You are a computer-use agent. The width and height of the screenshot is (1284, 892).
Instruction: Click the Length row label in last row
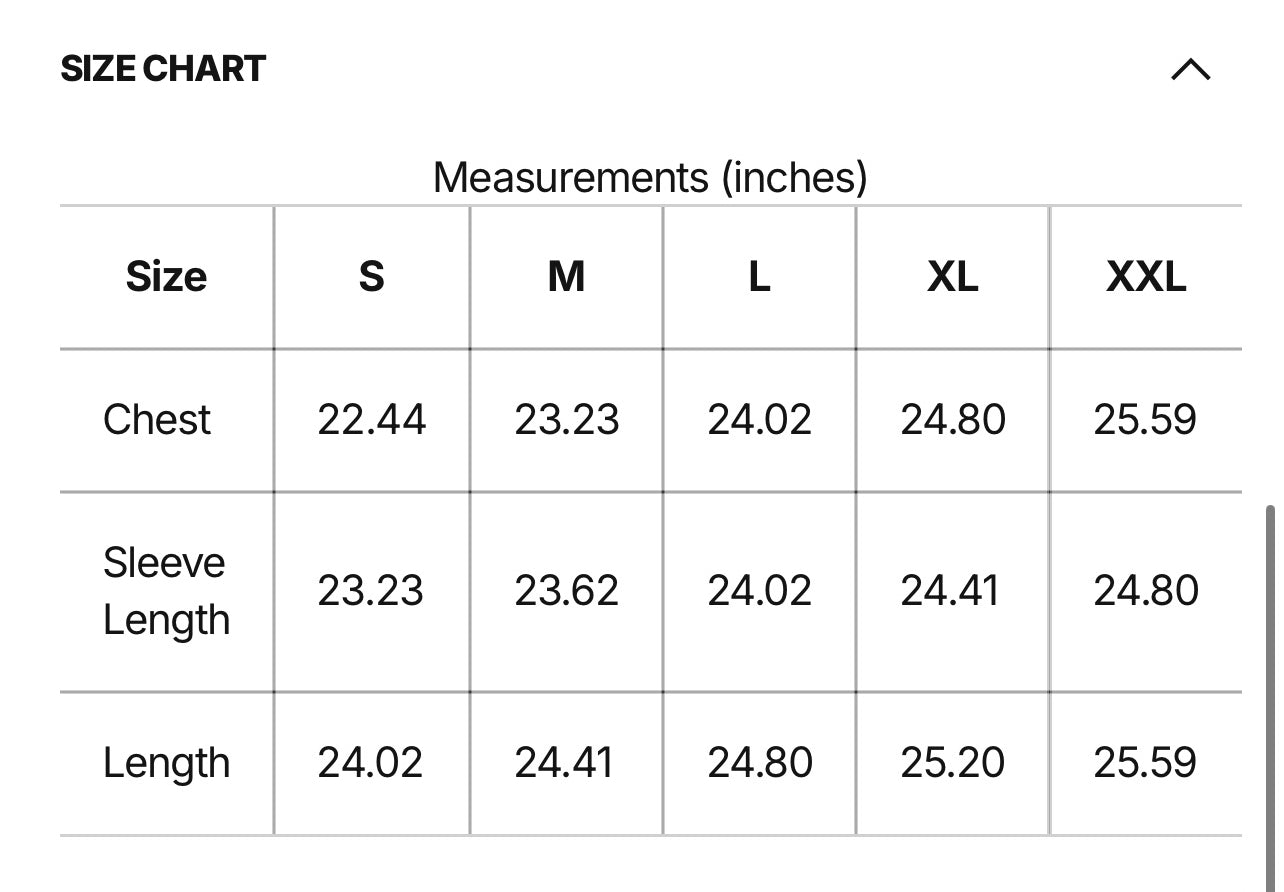pyautogui.click(x=166, y=763)
